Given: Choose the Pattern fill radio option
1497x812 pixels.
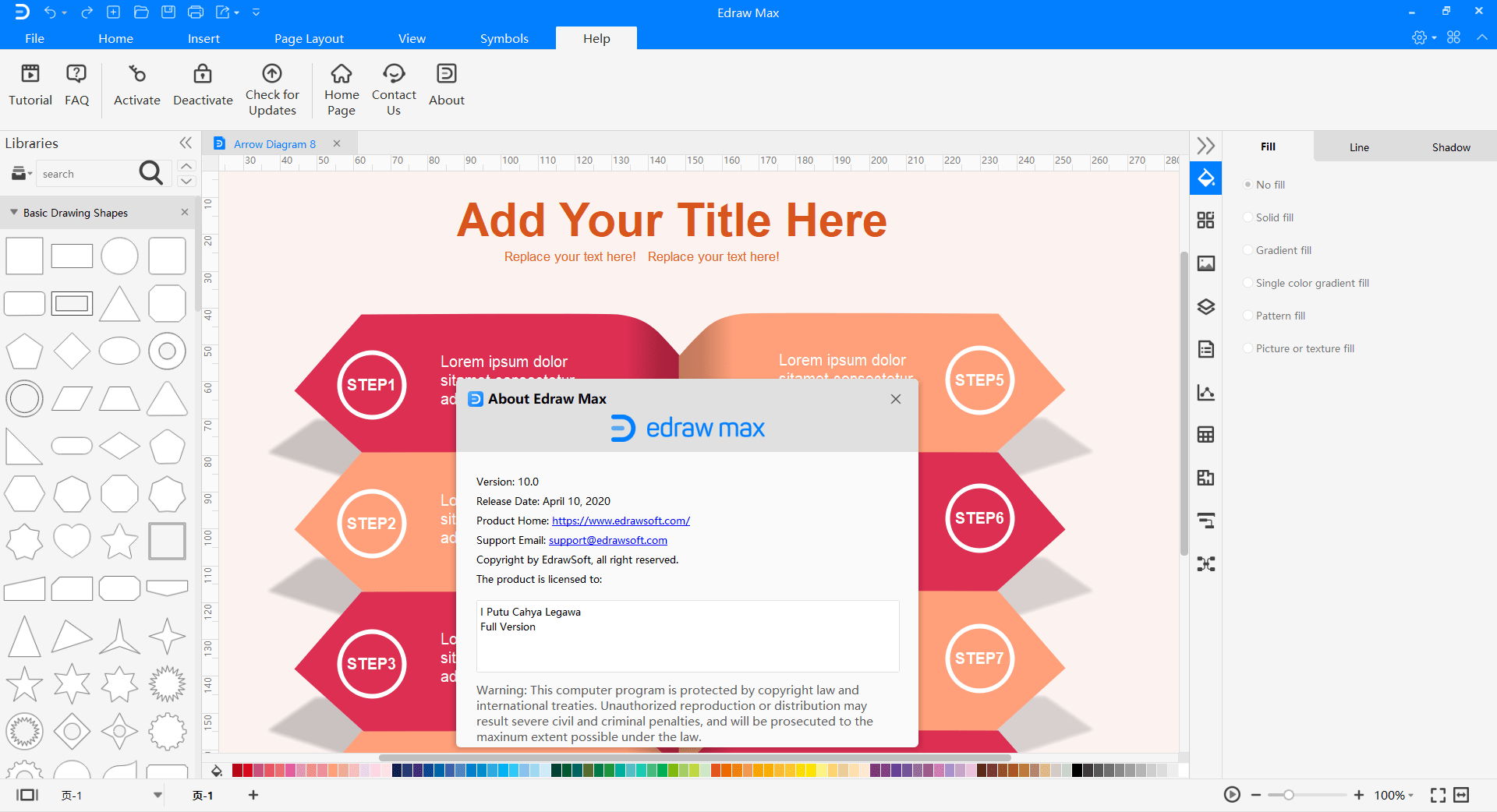Looking at the screenshot, I should pos(1248,316).
